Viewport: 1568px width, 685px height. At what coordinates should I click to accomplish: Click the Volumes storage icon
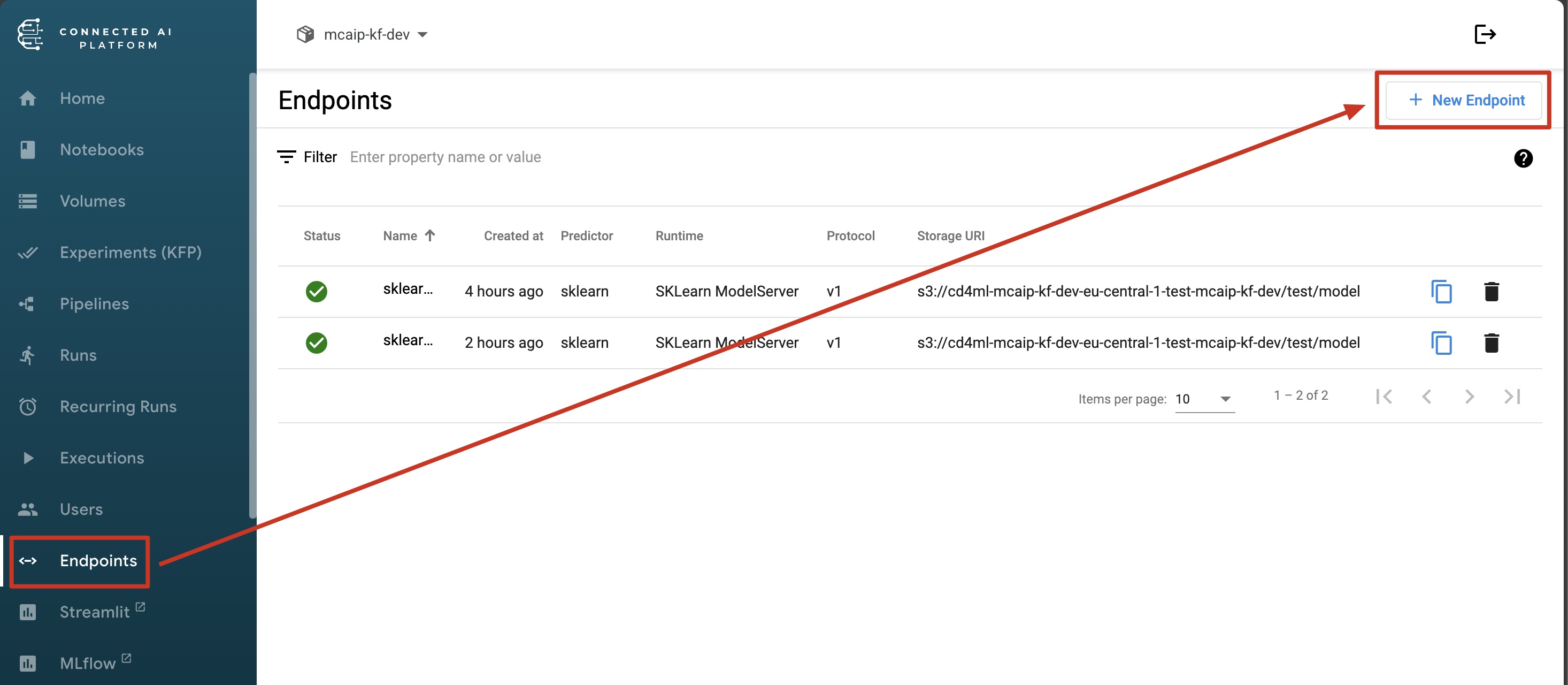pyautogui.click(x=27, y=201)
